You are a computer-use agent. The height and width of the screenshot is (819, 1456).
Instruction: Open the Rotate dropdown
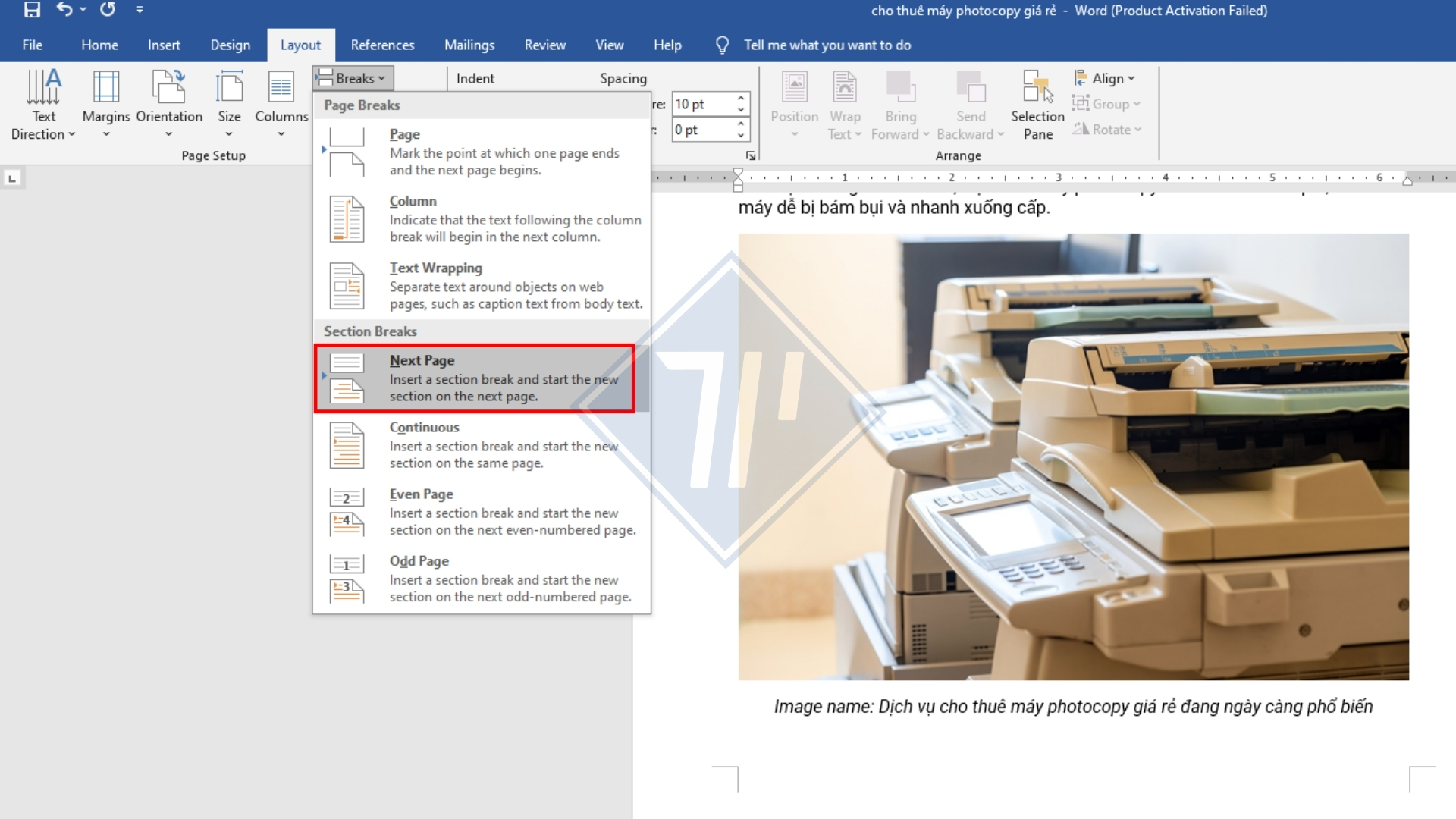tap(1108, 129)
